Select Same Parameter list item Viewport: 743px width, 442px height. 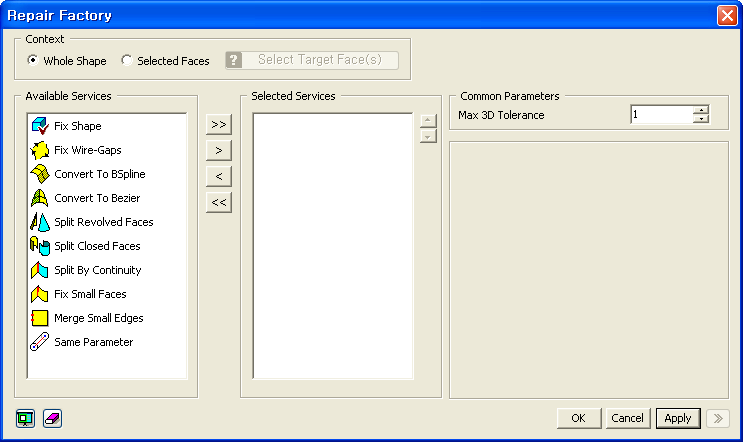click(x=93, y=342)
